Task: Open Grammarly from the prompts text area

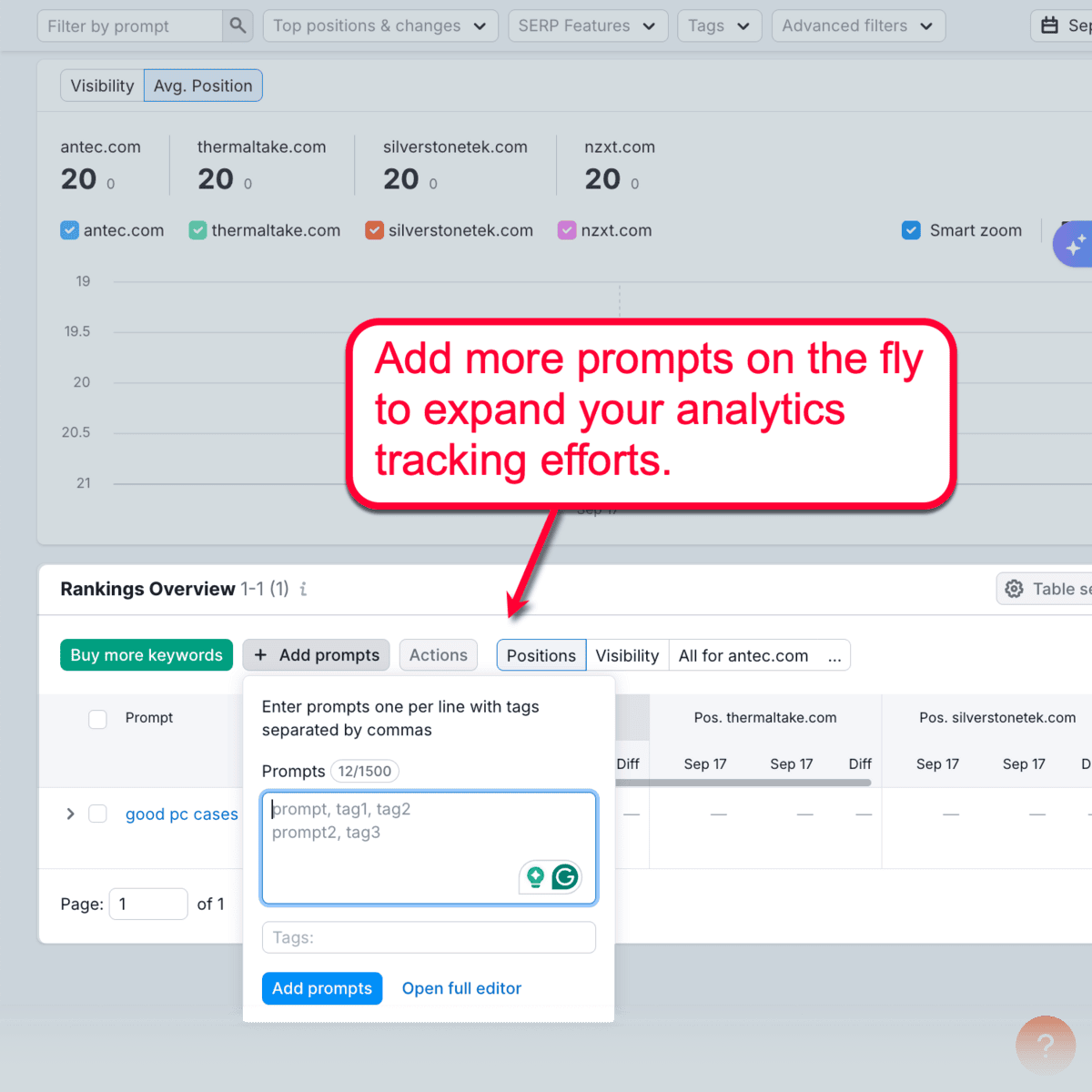Action: [565, 876]
